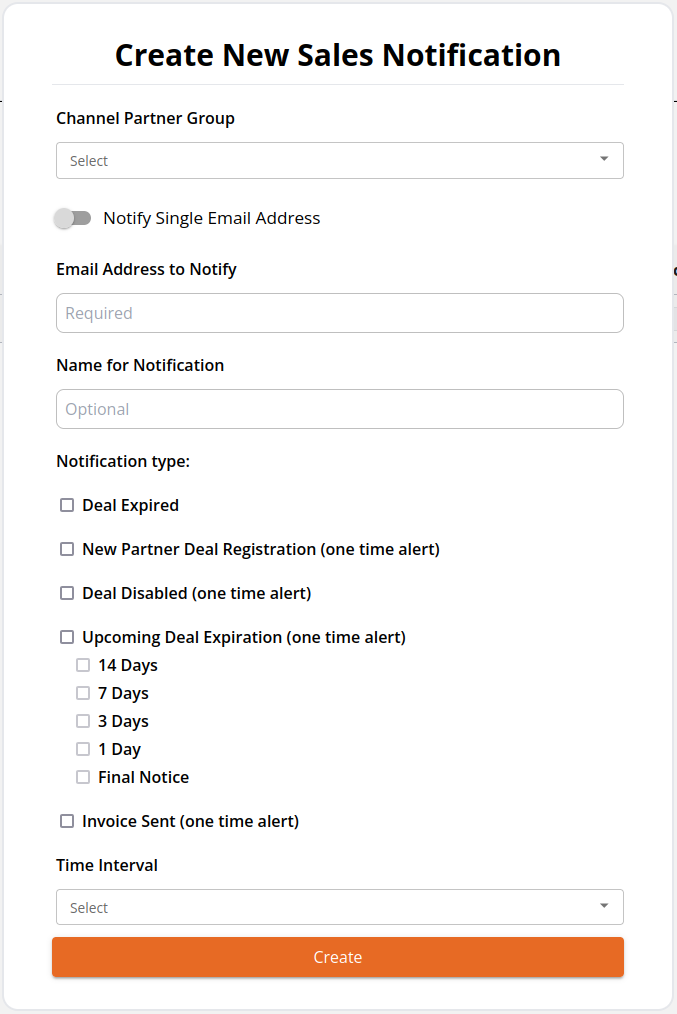Click the Name for Notification field

[339, 409]
